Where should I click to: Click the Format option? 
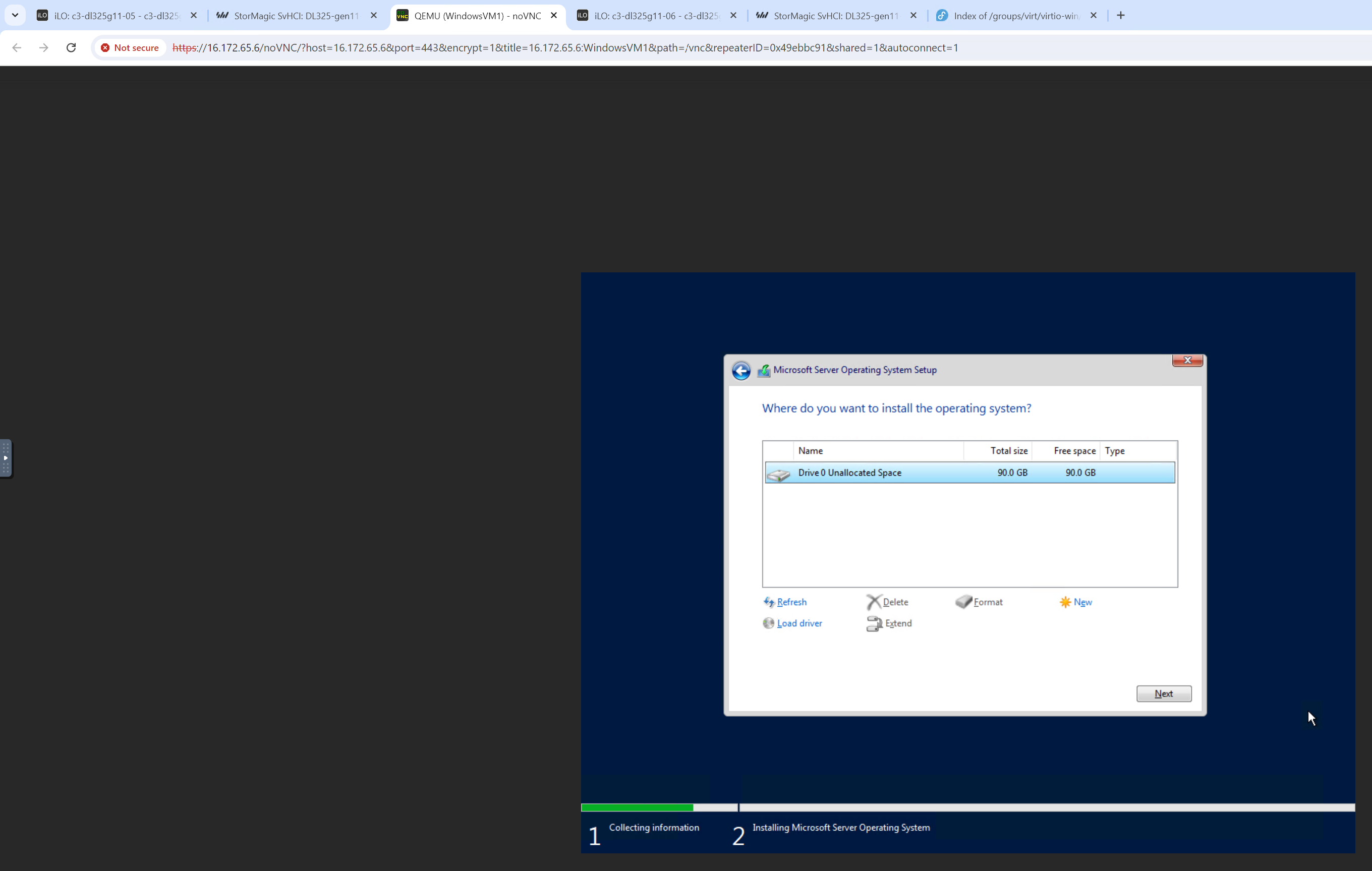(988, 602)
